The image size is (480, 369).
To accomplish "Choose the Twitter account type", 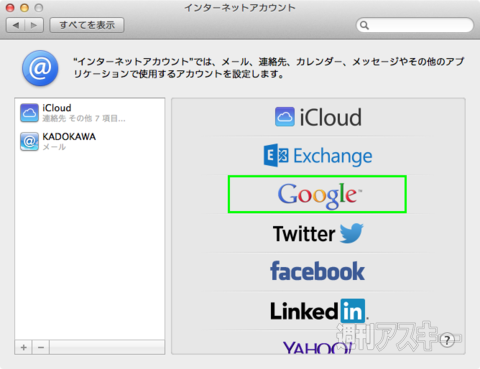I will pyautogui.click(x=318, y=233).
